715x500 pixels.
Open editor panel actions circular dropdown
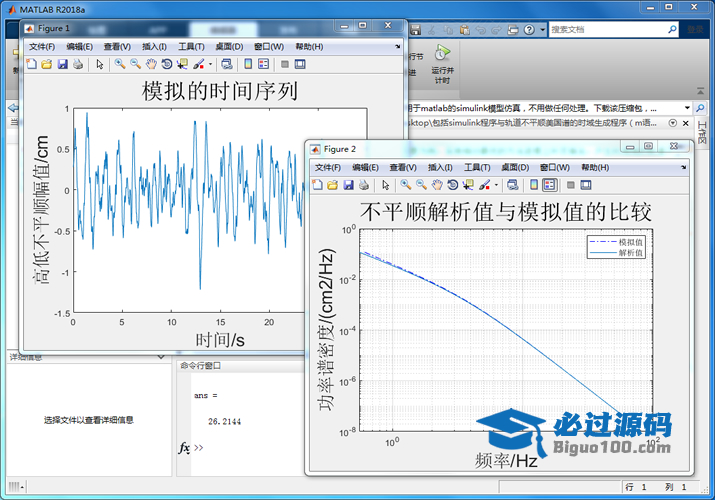tap(673, 123)
